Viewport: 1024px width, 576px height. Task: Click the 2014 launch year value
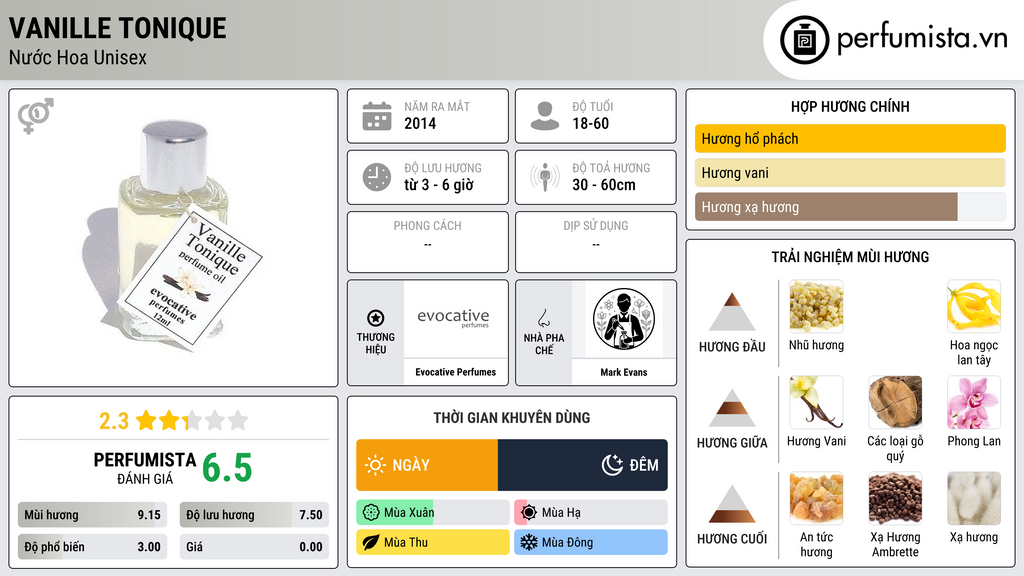point(420,123)
